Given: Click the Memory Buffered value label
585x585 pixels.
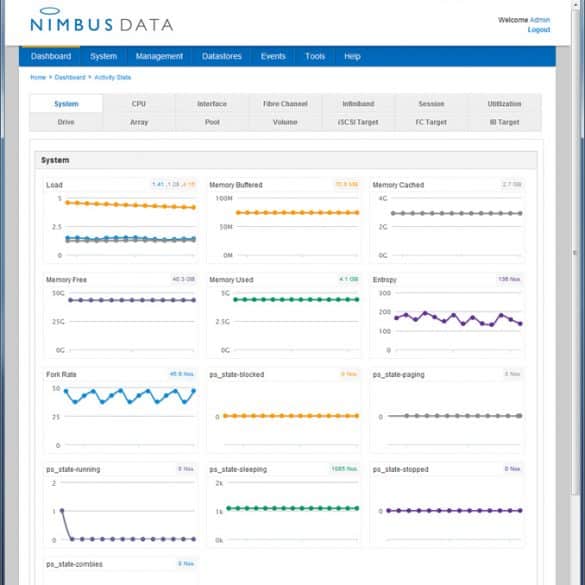Looking at the screenshot, I should pyautogui.click(x=347, y=184).
